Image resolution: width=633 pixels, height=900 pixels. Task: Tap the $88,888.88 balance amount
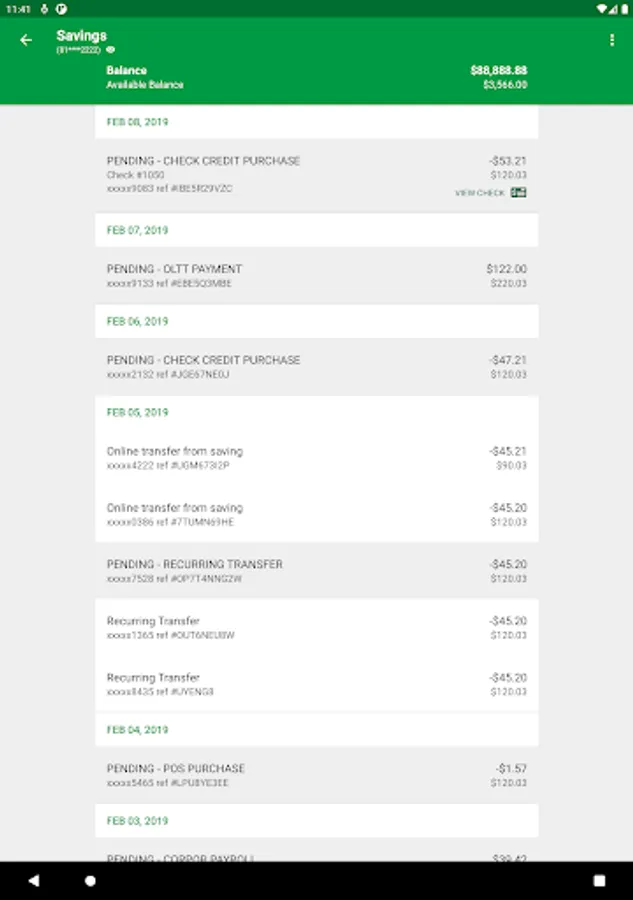pos(498,71)
